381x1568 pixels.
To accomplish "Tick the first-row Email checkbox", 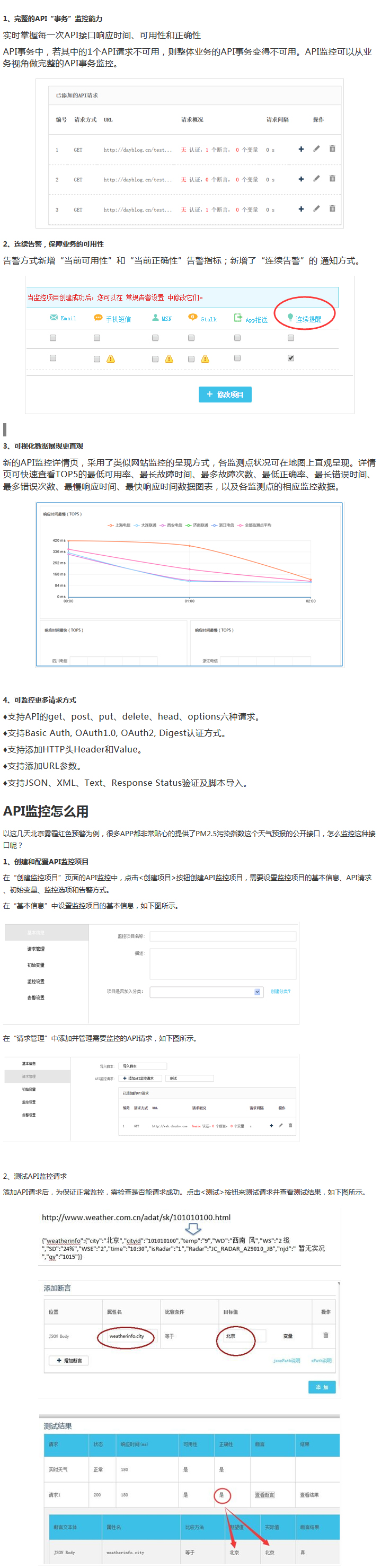I will tap(53, 338).
